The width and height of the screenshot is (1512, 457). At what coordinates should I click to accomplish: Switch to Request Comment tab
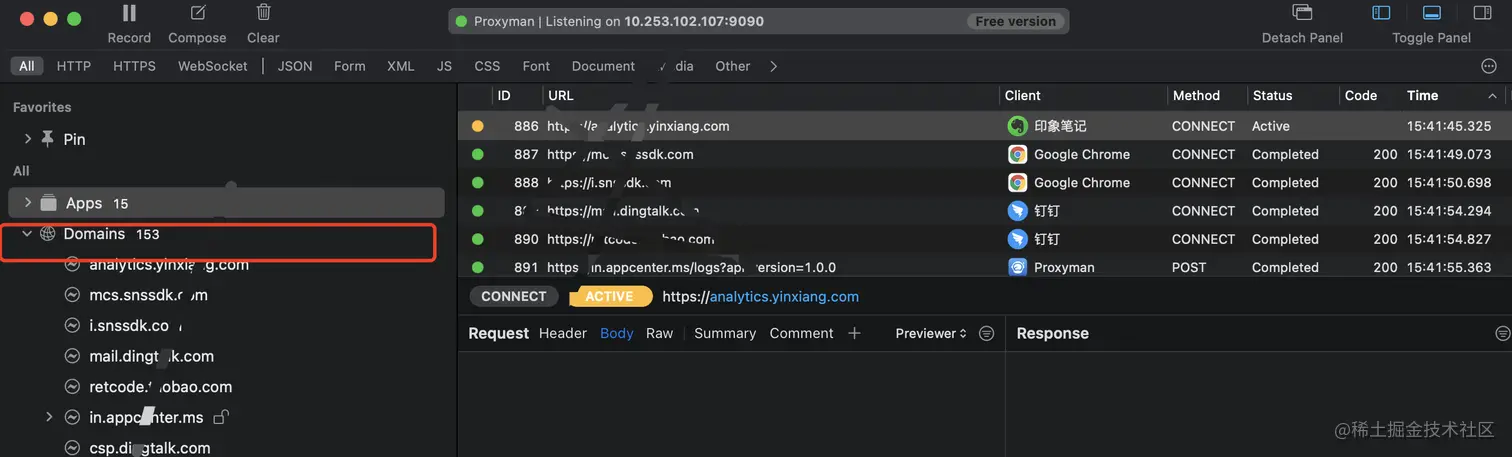pos(801,333)
